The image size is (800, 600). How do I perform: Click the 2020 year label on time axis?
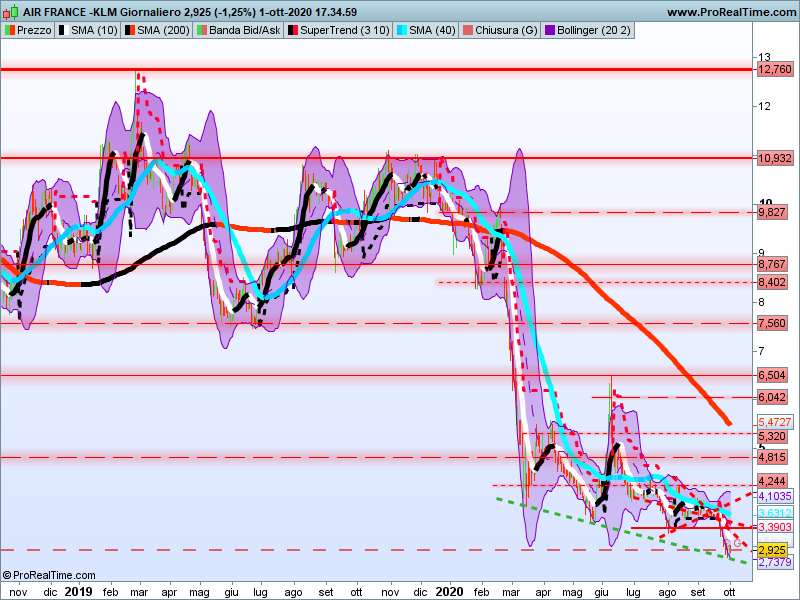pos(449,592)
